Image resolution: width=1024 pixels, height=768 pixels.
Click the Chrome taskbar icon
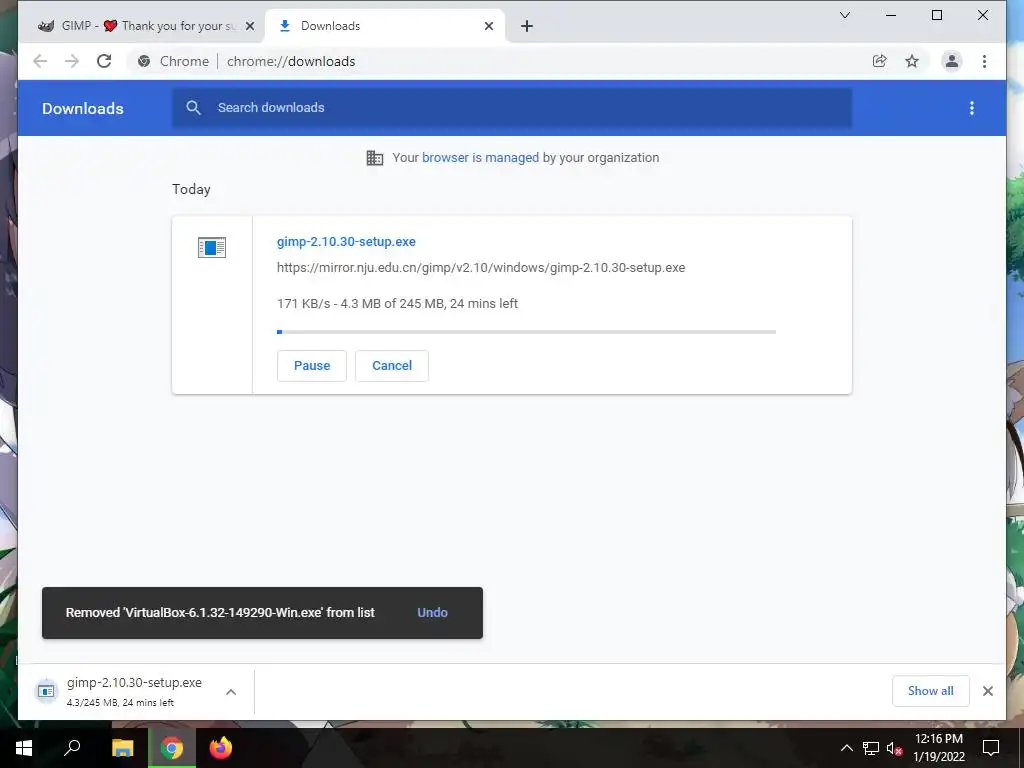(172, 748)
